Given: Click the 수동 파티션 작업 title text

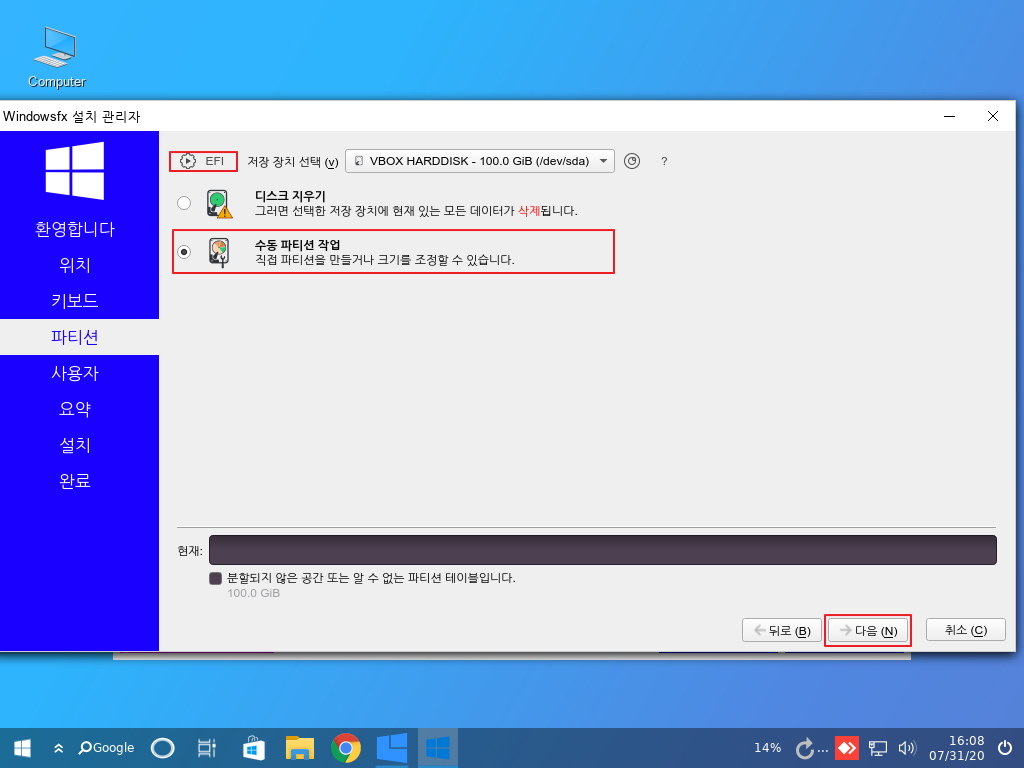Looking at the screenshot, I should click(x=297, y=245).
